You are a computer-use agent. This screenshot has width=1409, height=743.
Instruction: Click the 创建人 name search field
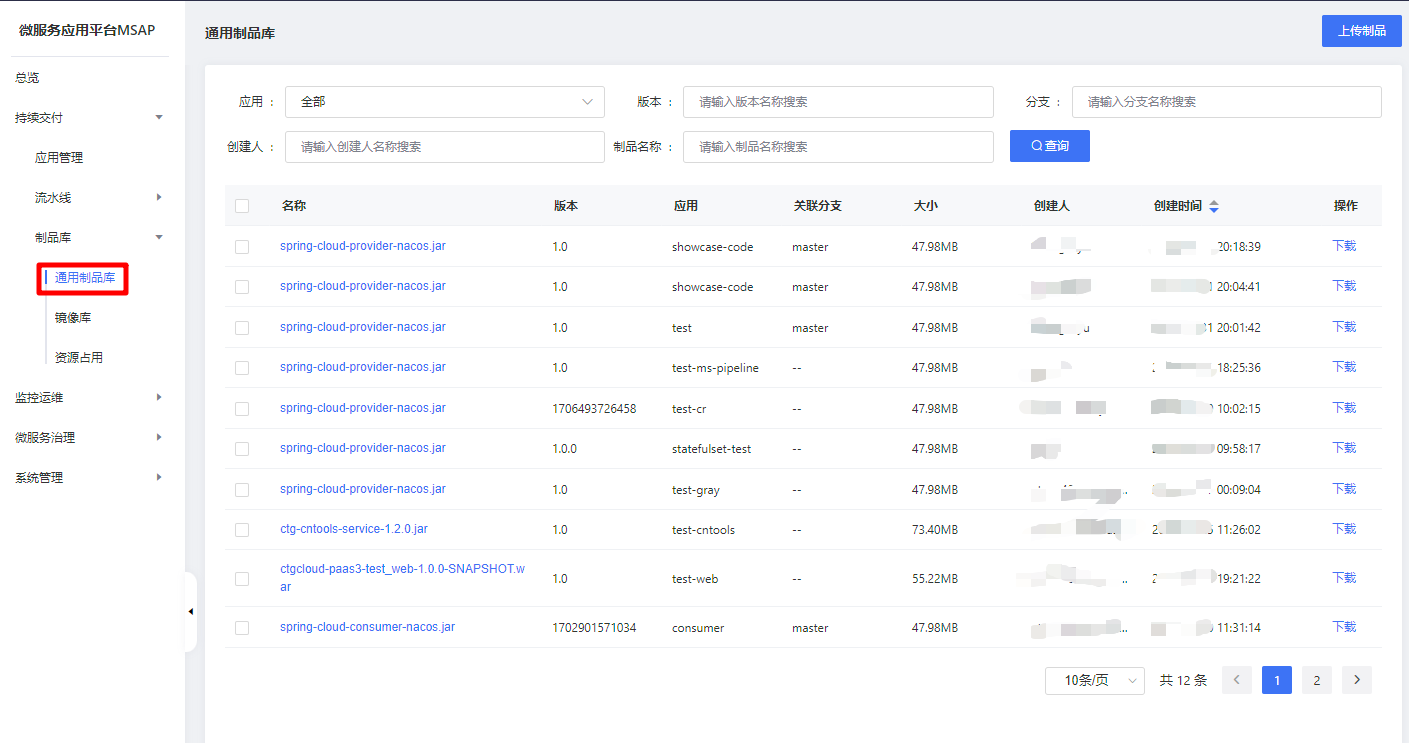point(445,147)
